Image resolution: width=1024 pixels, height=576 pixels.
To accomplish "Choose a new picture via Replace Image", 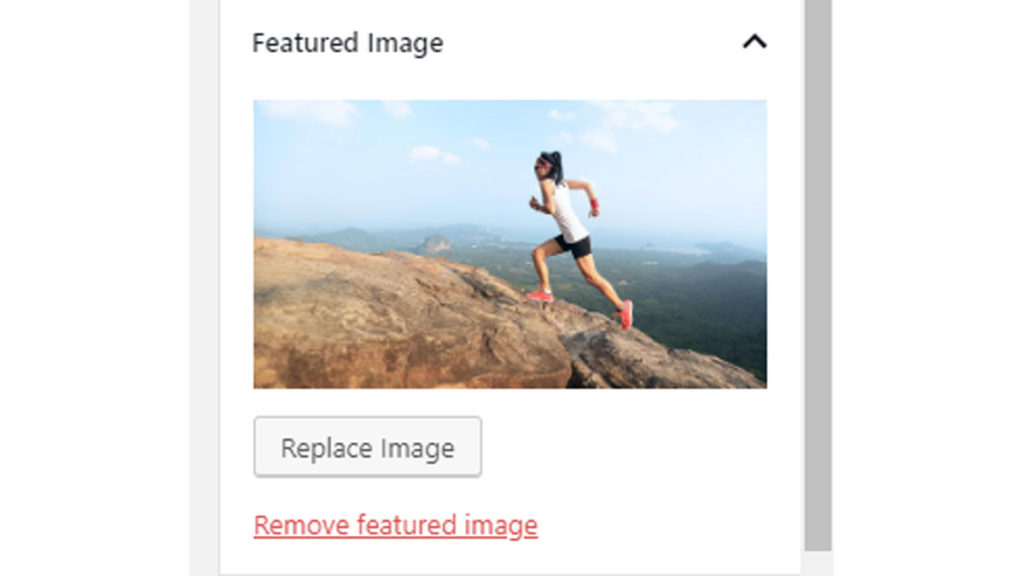I will tap(368, 447).
